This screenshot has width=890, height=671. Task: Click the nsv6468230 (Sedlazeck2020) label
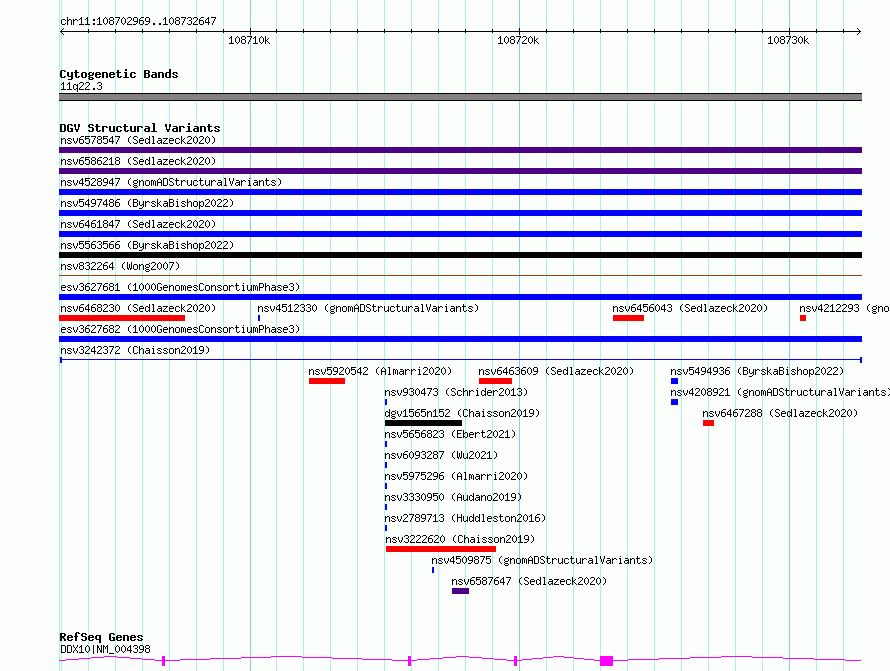[138, 308]
